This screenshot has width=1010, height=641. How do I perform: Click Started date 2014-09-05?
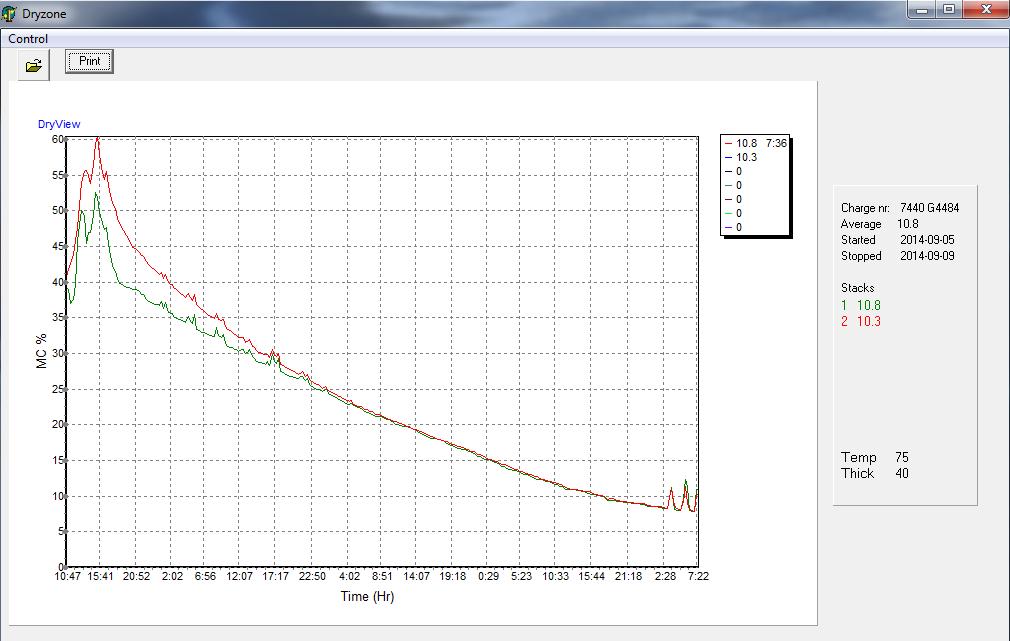tap(927, 240)
